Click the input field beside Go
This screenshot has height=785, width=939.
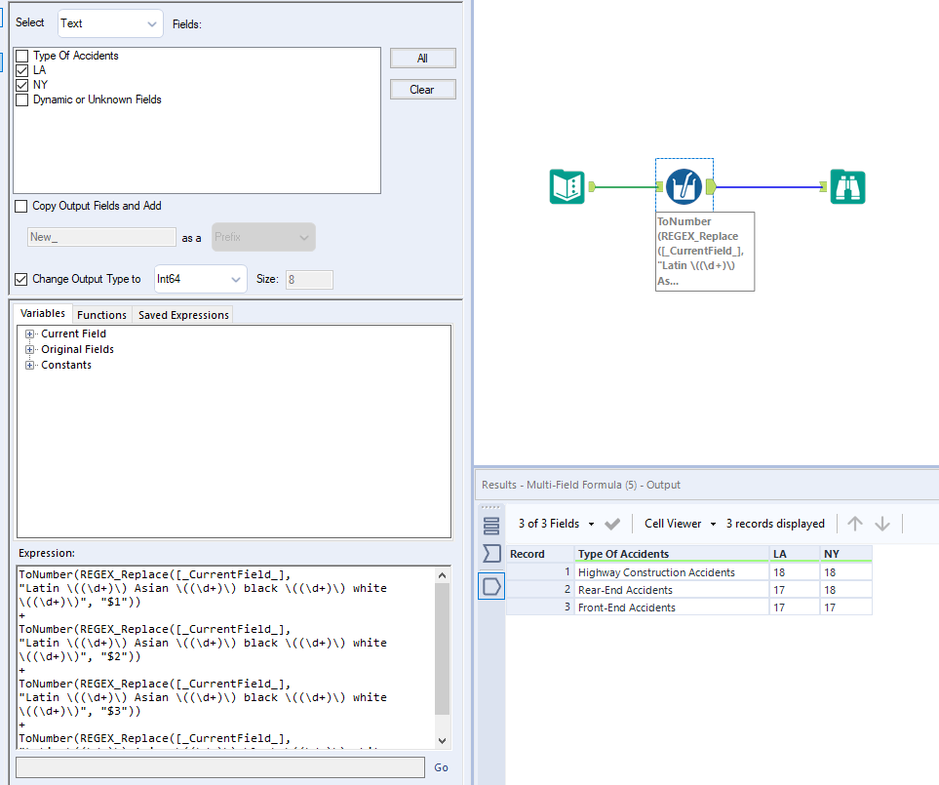(220, 768)
